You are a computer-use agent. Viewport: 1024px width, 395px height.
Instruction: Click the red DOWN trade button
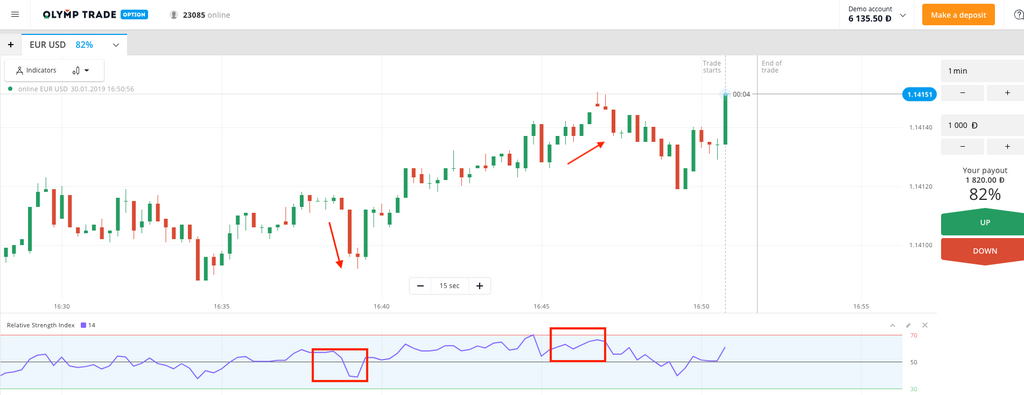coord(982,251)
